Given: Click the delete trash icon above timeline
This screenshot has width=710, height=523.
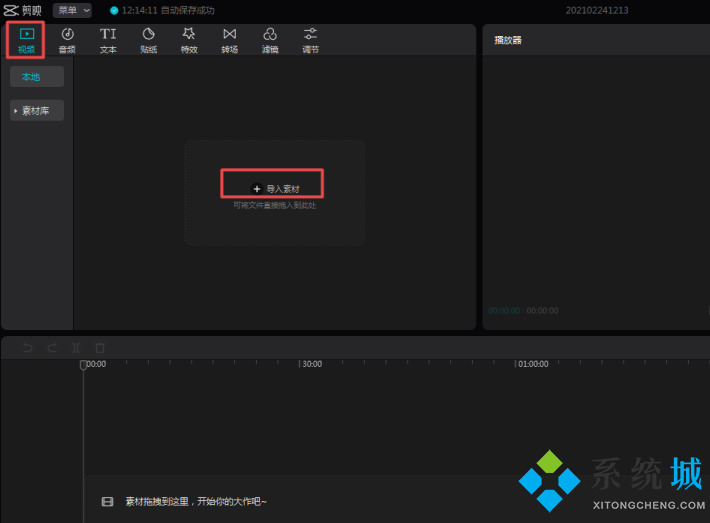Looking at the screenshot, I should tap(99, 348).
